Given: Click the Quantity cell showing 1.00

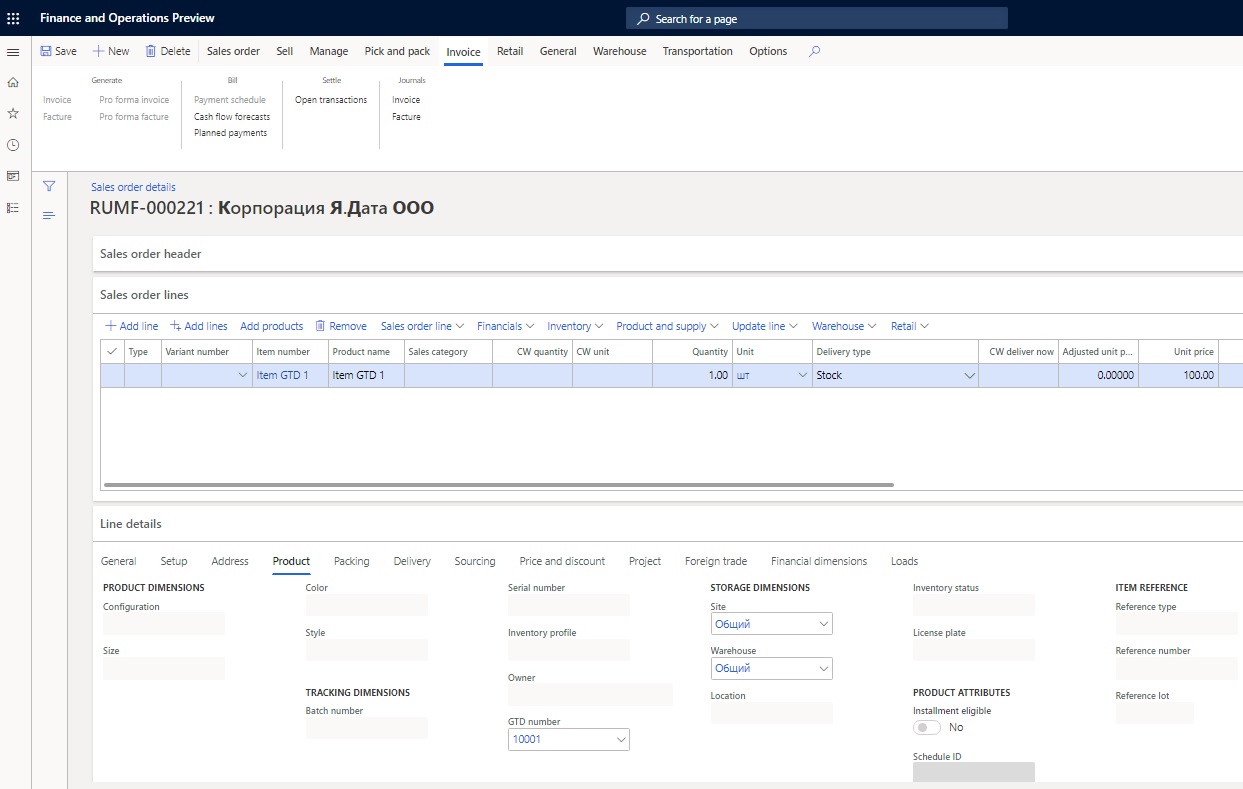Looking at the screenshot, I should point(692,375).
